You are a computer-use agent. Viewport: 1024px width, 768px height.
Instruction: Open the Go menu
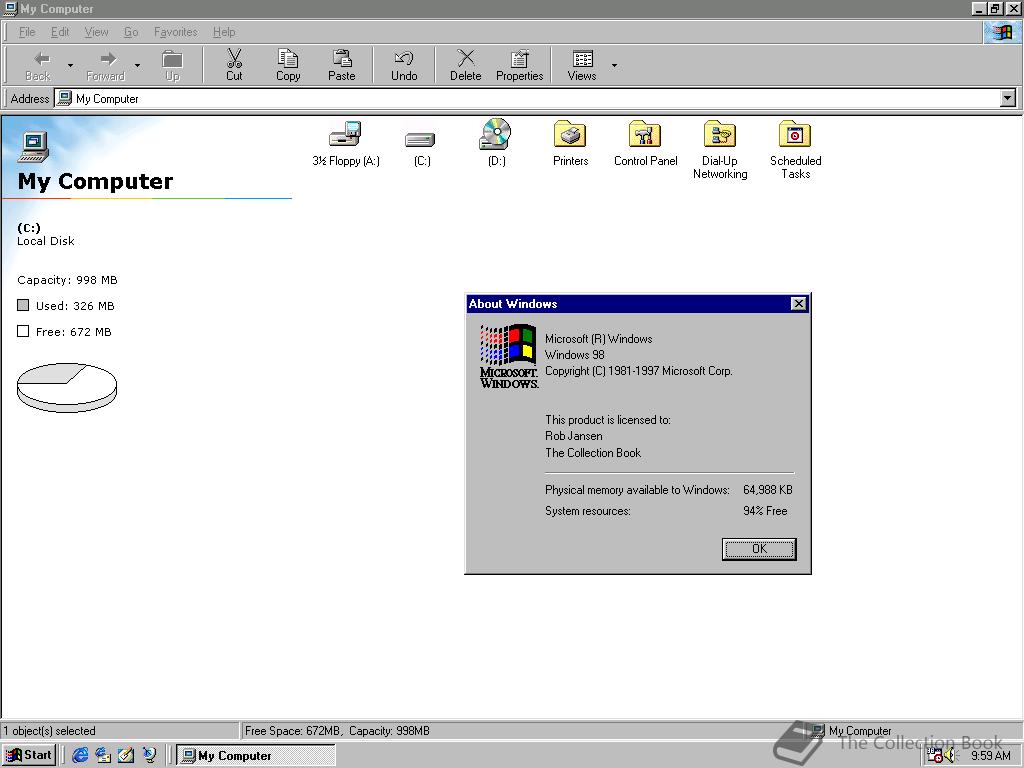tap(131, 32)
